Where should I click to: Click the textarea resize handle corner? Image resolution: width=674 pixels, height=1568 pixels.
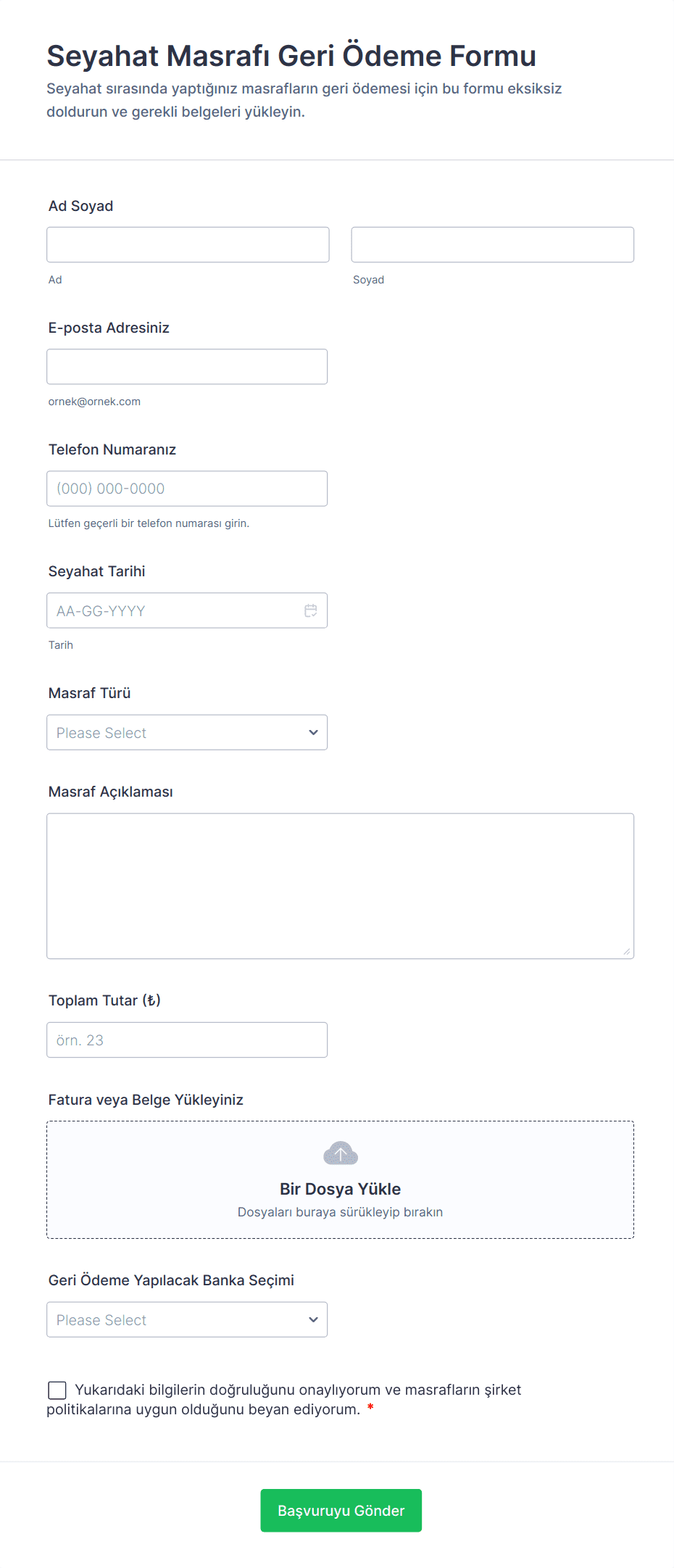[x=627, y=952]
